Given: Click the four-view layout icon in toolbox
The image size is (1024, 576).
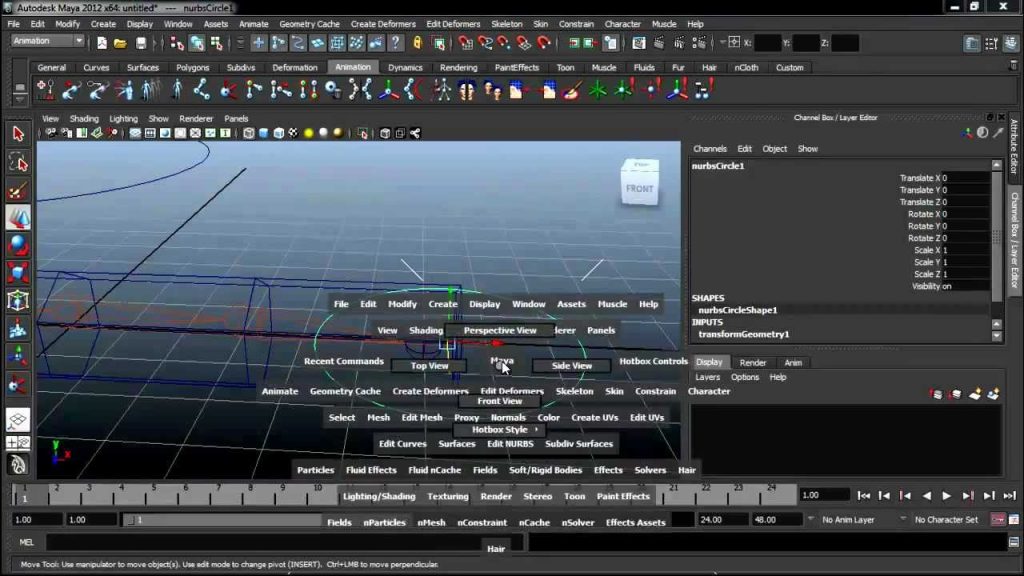Looking at the screenshot, I should pos(18,443).
